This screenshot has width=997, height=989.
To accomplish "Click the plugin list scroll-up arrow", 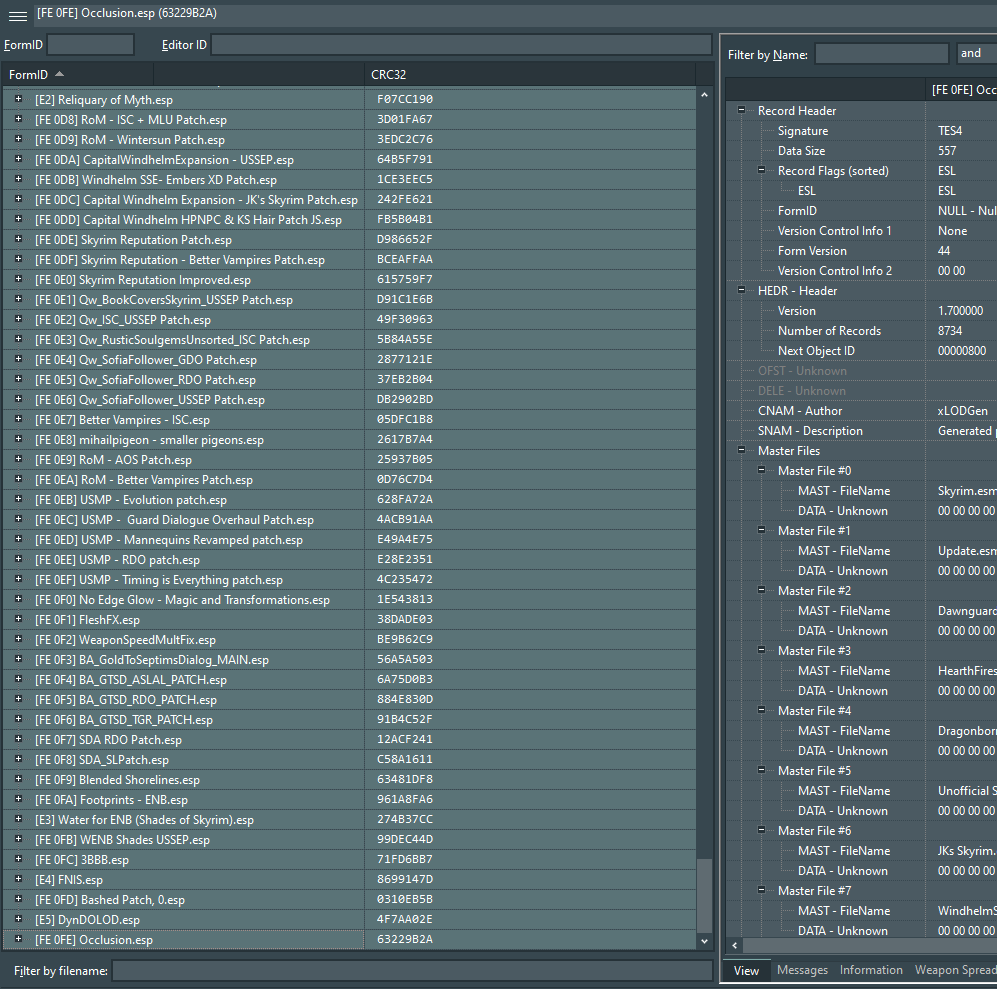I will (705, 95).
